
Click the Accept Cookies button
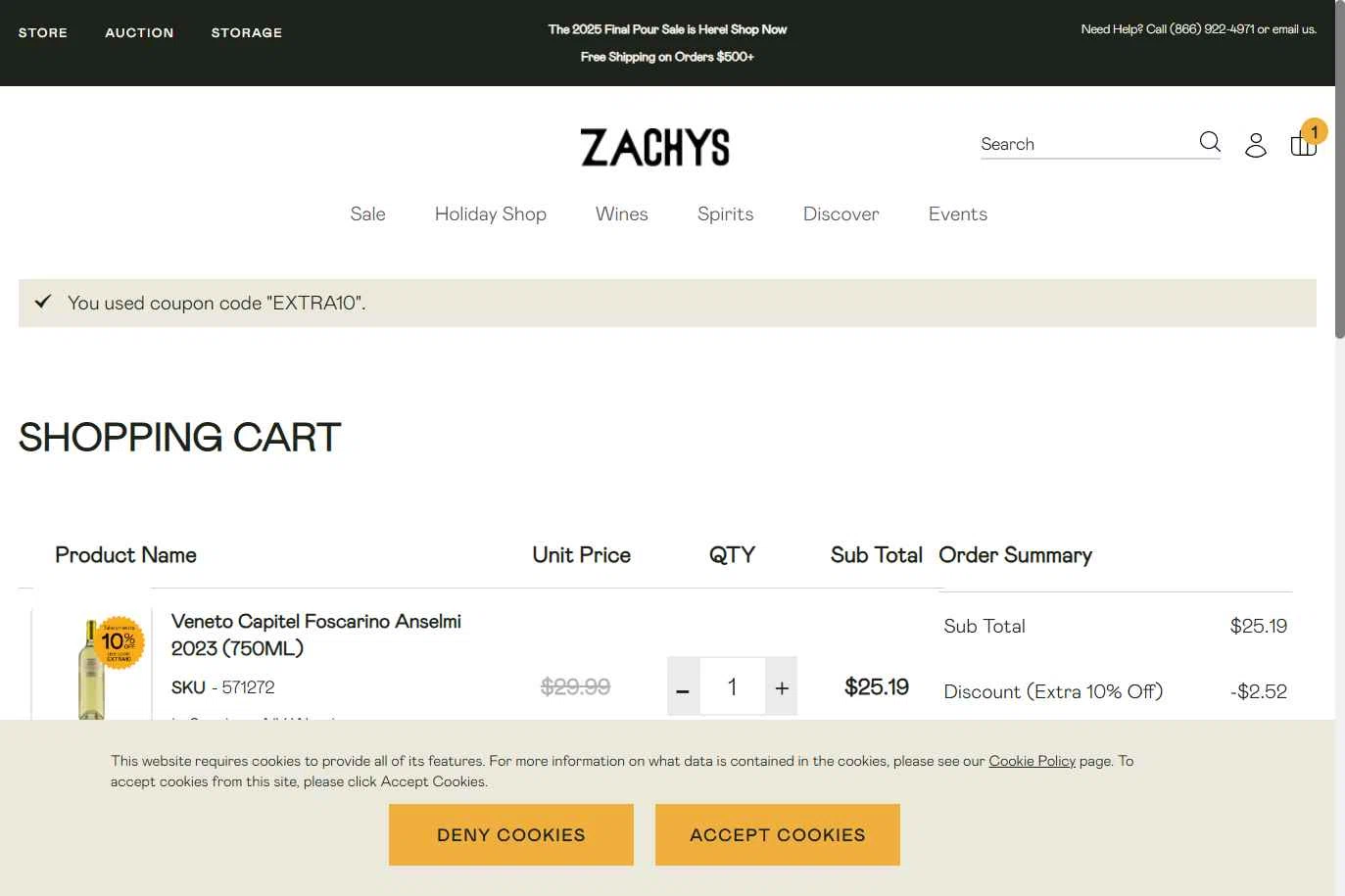[778, 835]
